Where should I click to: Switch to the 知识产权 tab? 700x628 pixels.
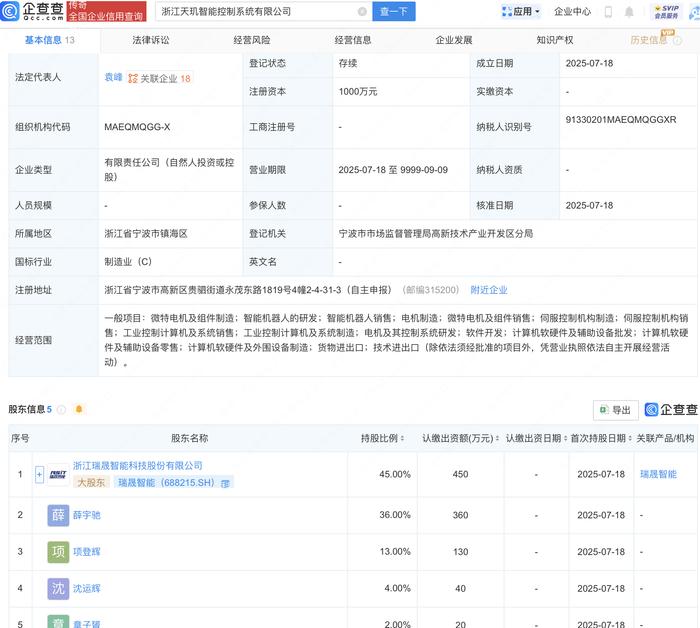pos(555,40)
